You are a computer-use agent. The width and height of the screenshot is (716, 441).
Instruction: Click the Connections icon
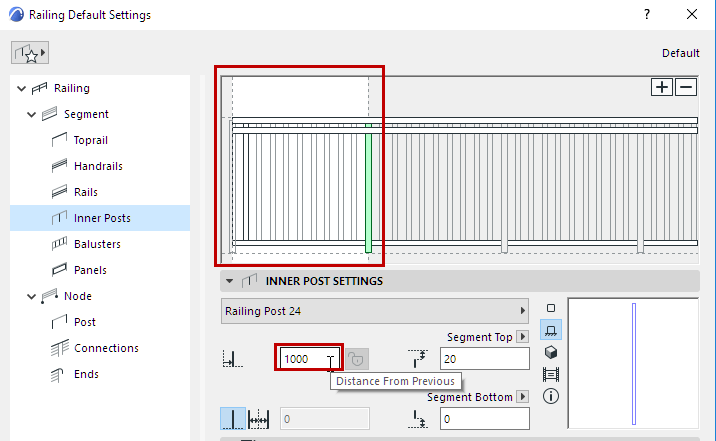click(x=59, y=348)
